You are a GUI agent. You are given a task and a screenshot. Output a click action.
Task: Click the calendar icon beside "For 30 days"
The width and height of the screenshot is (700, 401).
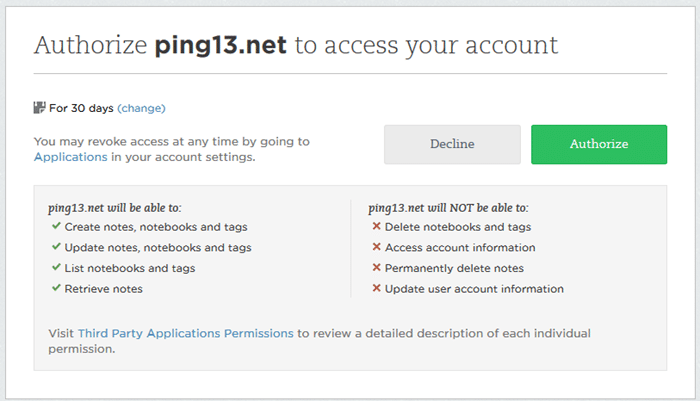40,108
